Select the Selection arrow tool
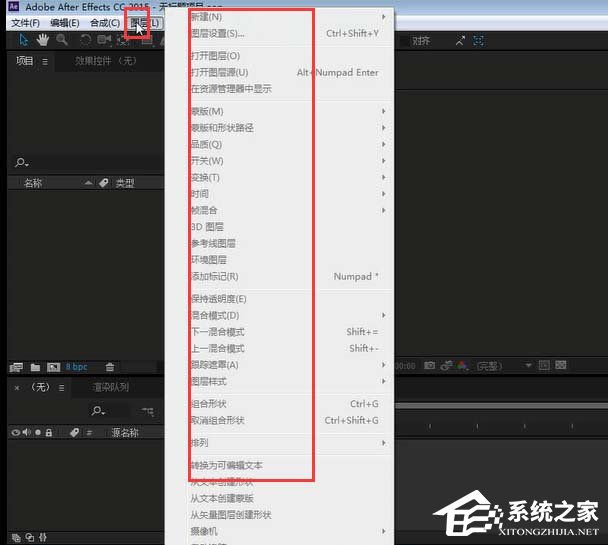Screen dimensions: 608x545 coord(24,40)
